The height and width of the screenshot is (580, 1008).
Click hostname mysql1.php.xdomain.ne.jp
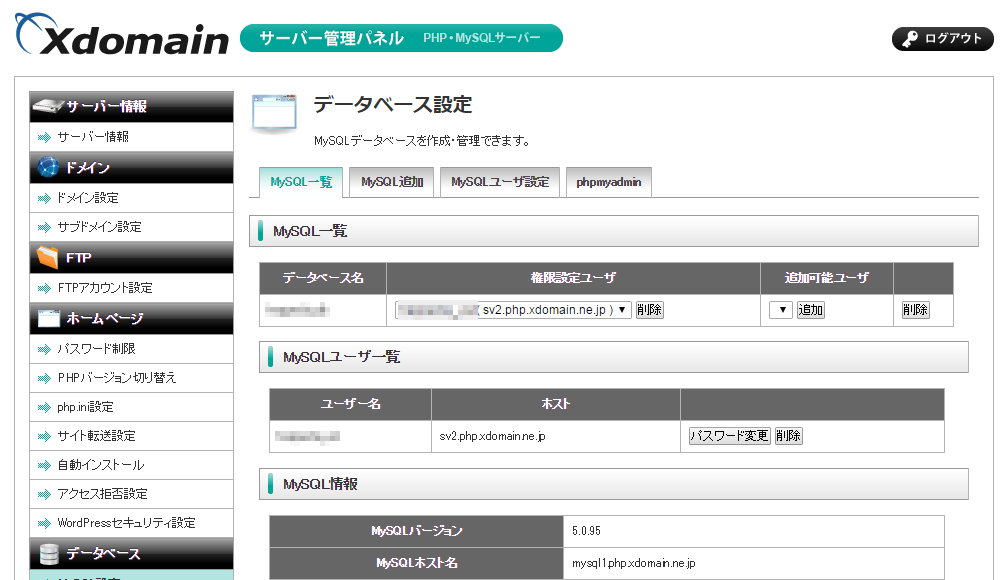coord(634,563)
